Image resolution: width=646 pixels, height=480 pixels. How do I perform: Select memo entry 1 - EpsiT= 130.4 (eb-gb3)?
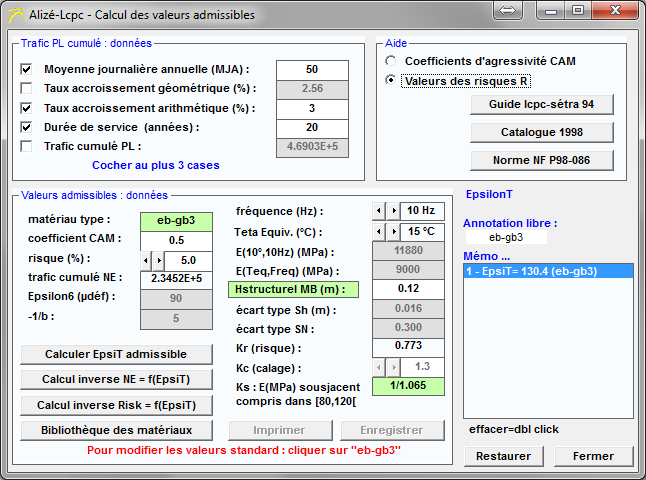[548, 271]
